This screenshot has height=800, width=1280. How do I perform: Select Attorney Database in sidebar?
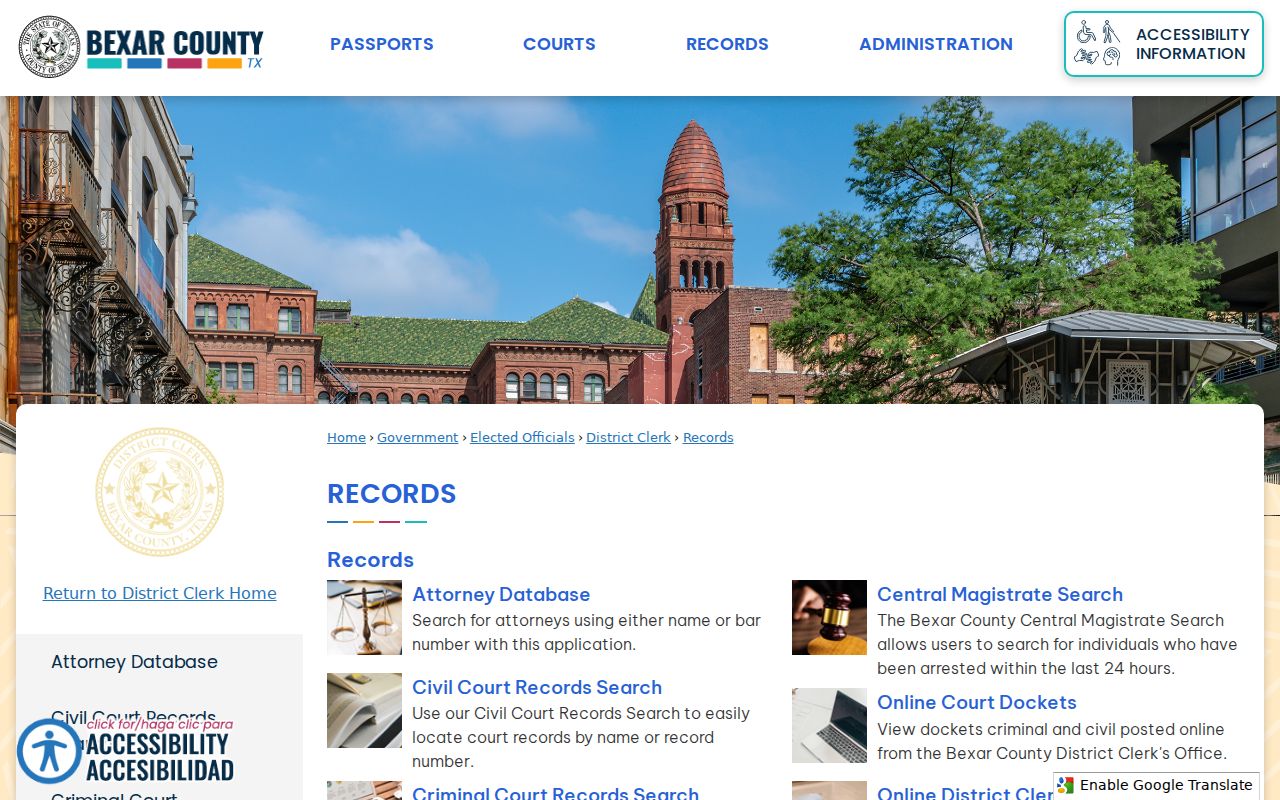coord(134,662)
